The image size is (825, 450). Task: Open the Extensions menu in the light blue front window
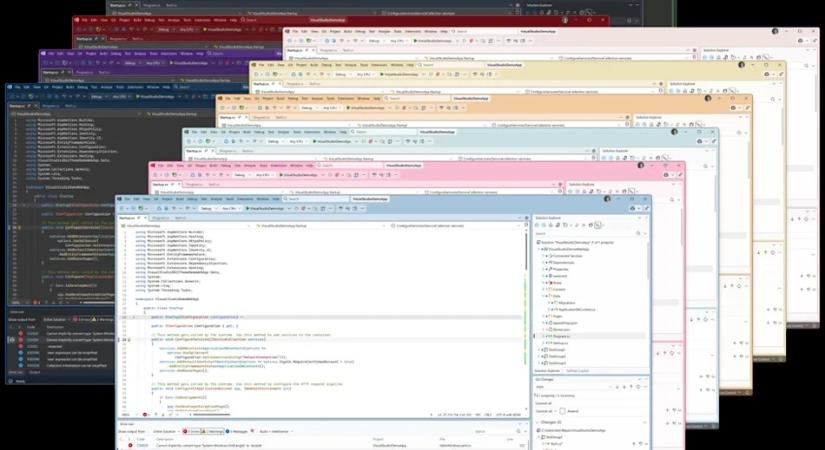pos(245,199)
